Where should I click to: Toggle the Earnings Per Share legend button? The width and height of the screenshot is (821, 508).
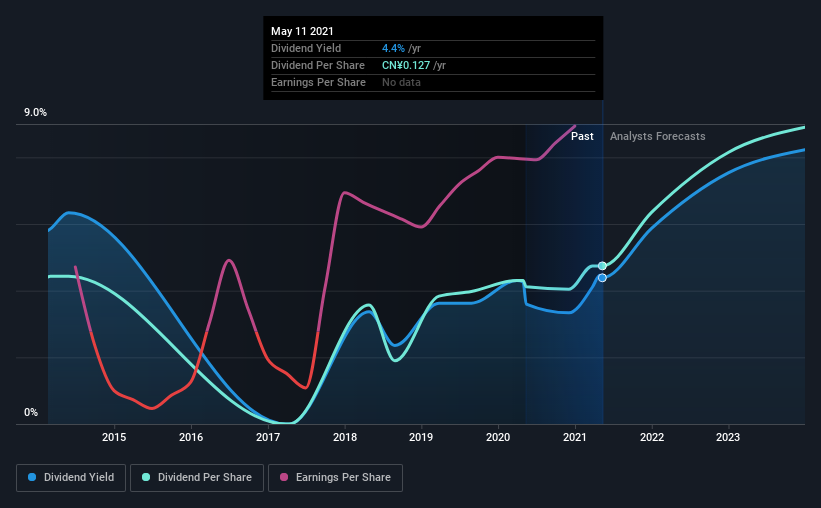coord(335,478)
